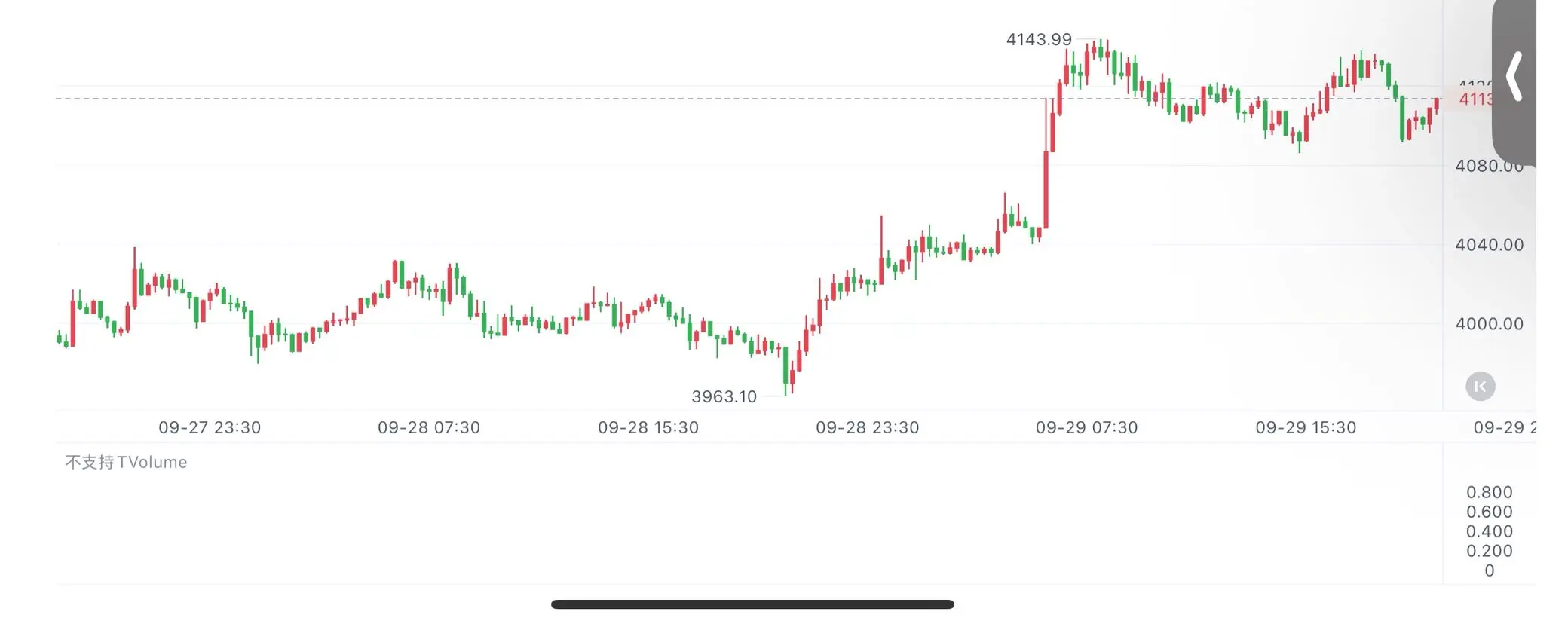
Task: Click the 4000.00 price axis label
Action: coord(1489,324)
